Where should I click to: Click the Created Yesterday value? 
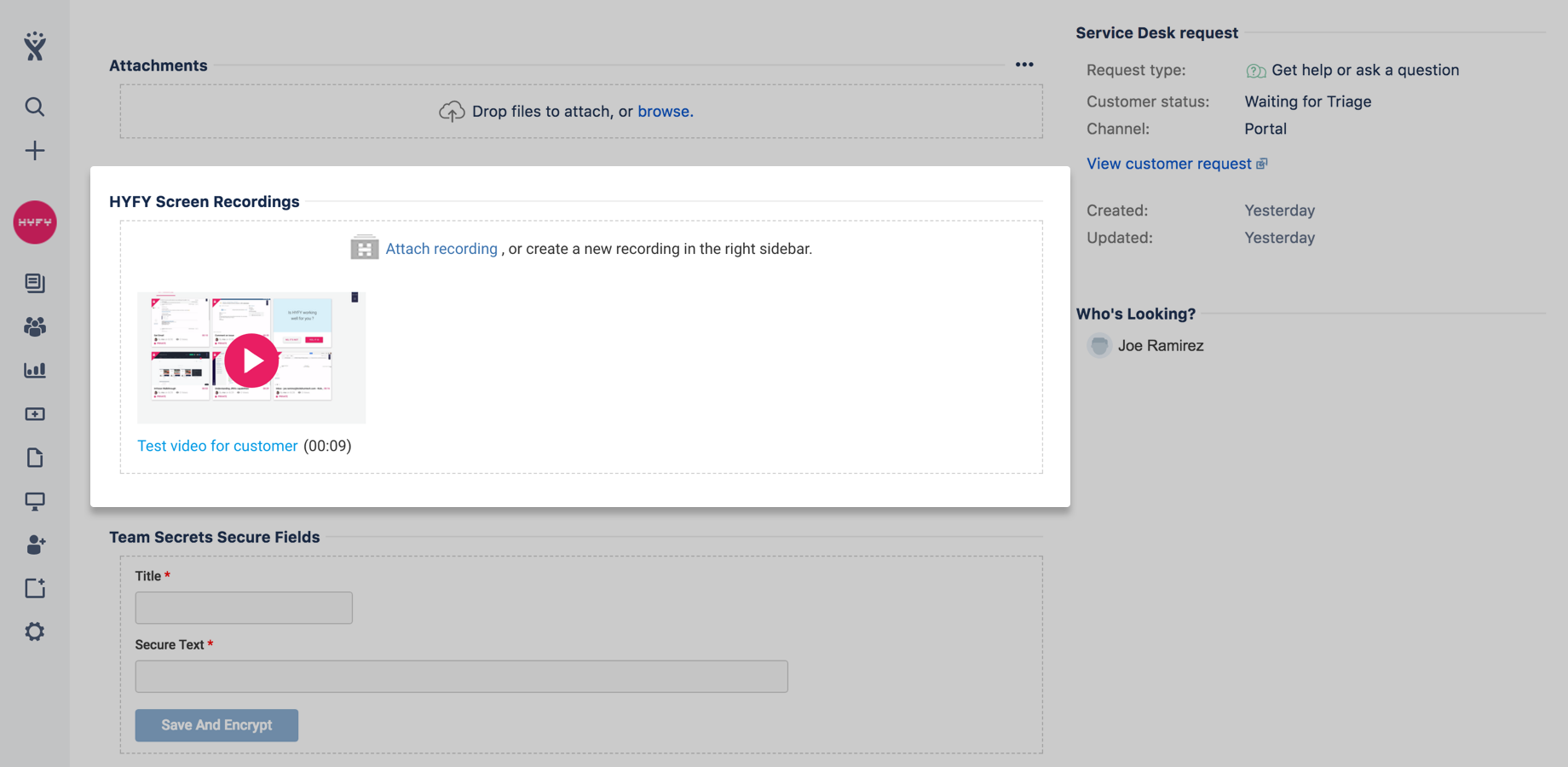(1280, 210)
